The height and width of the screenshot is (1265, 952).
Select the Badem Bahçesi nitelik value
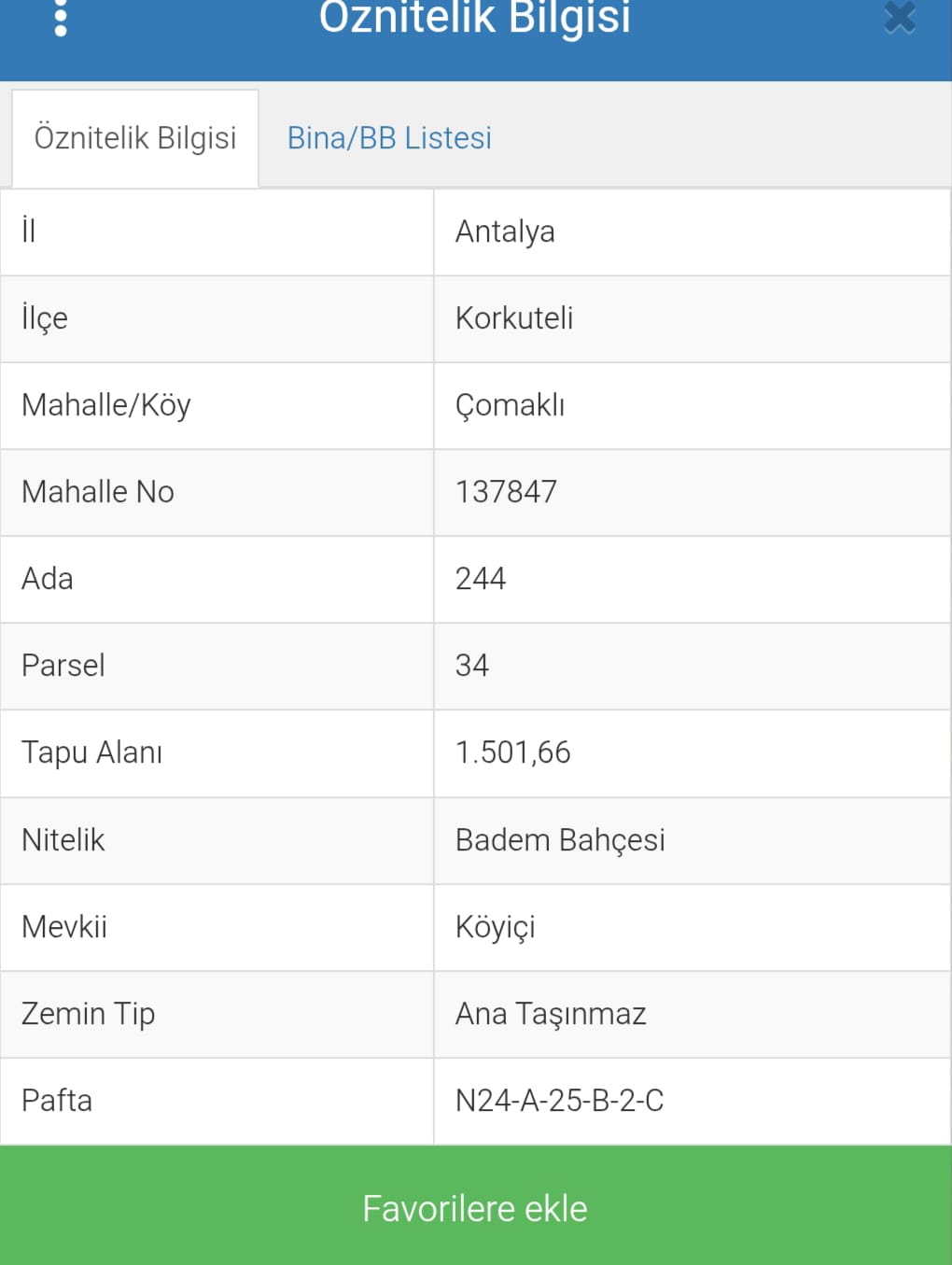pyautogui.click(x=560, y=840)
